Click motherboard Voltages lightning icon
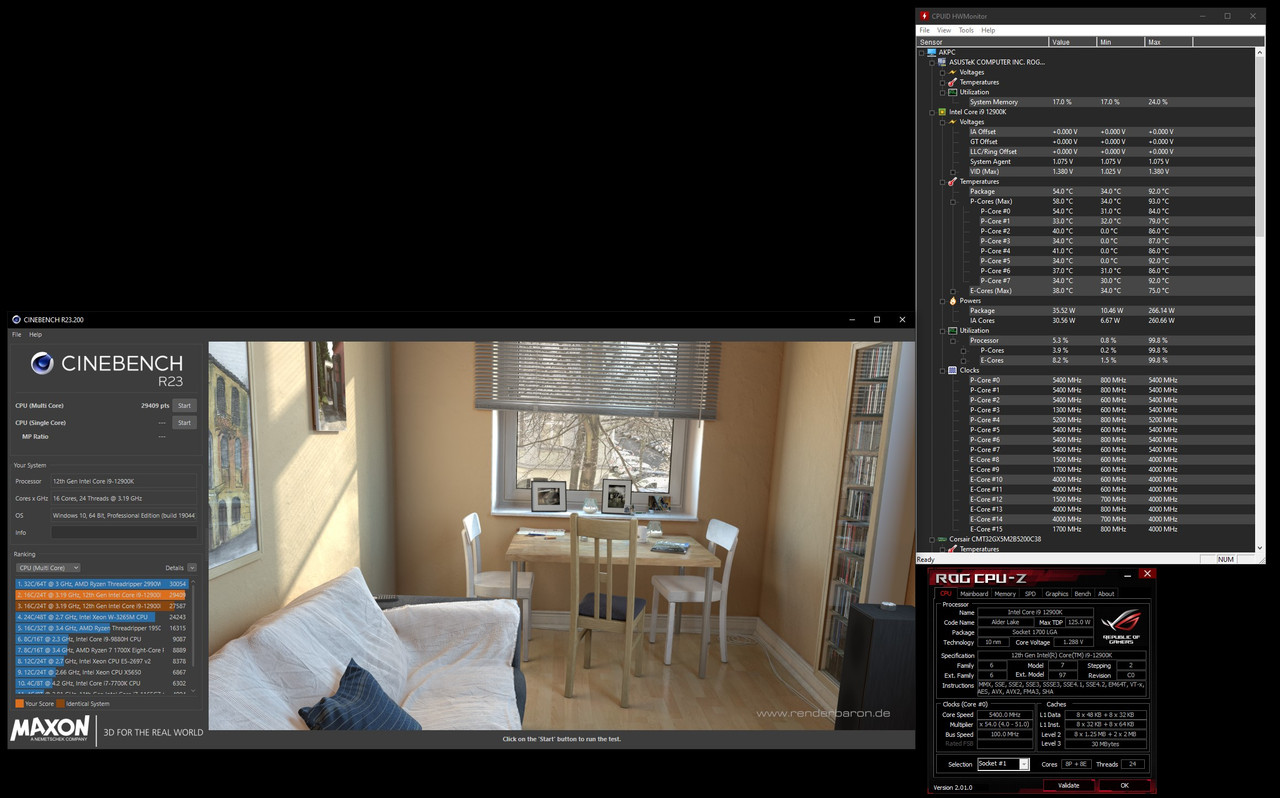This screenshot has width=1280, height=798. 952,72
